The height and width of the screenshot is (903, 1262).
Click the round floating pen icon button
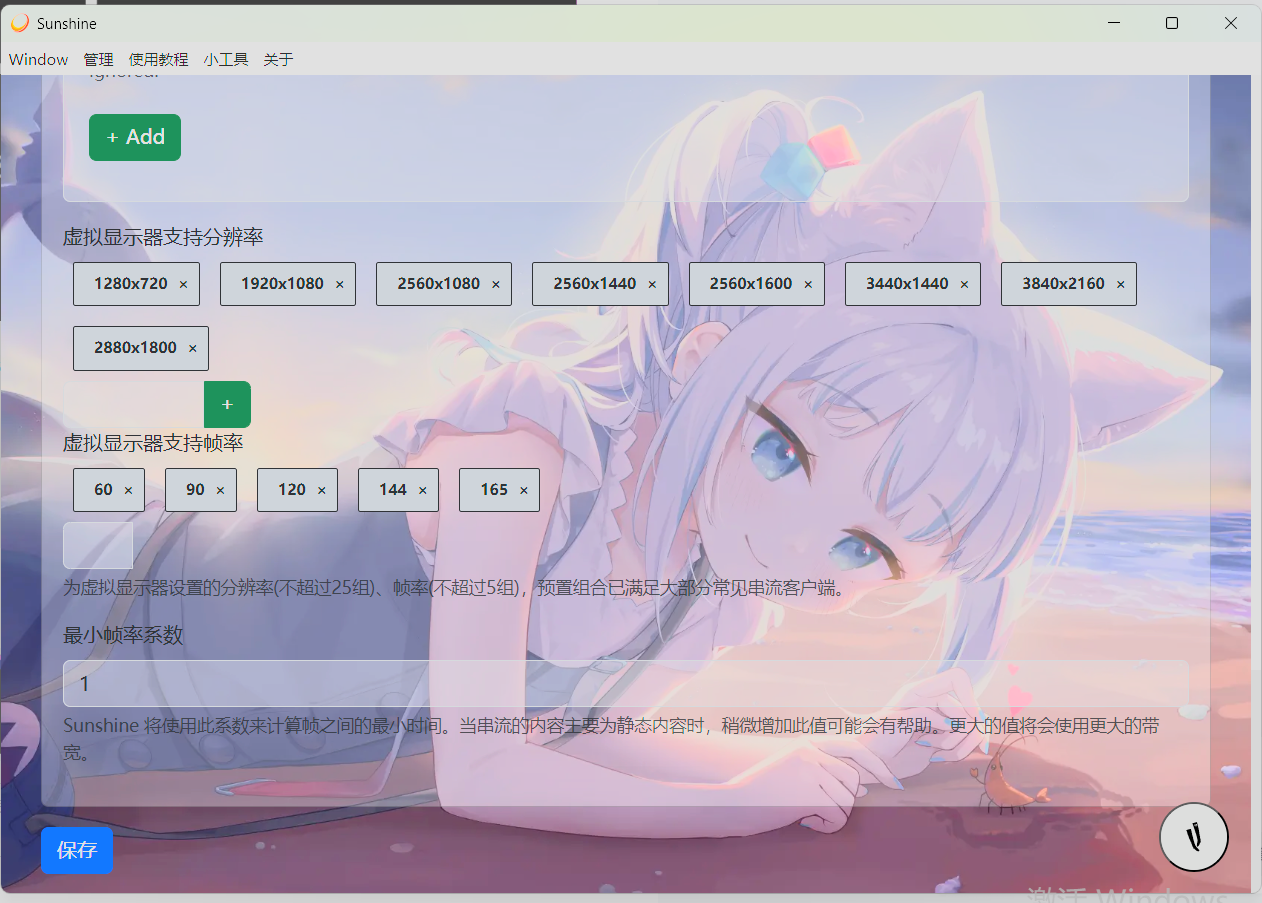click(x=1194, y=837)
